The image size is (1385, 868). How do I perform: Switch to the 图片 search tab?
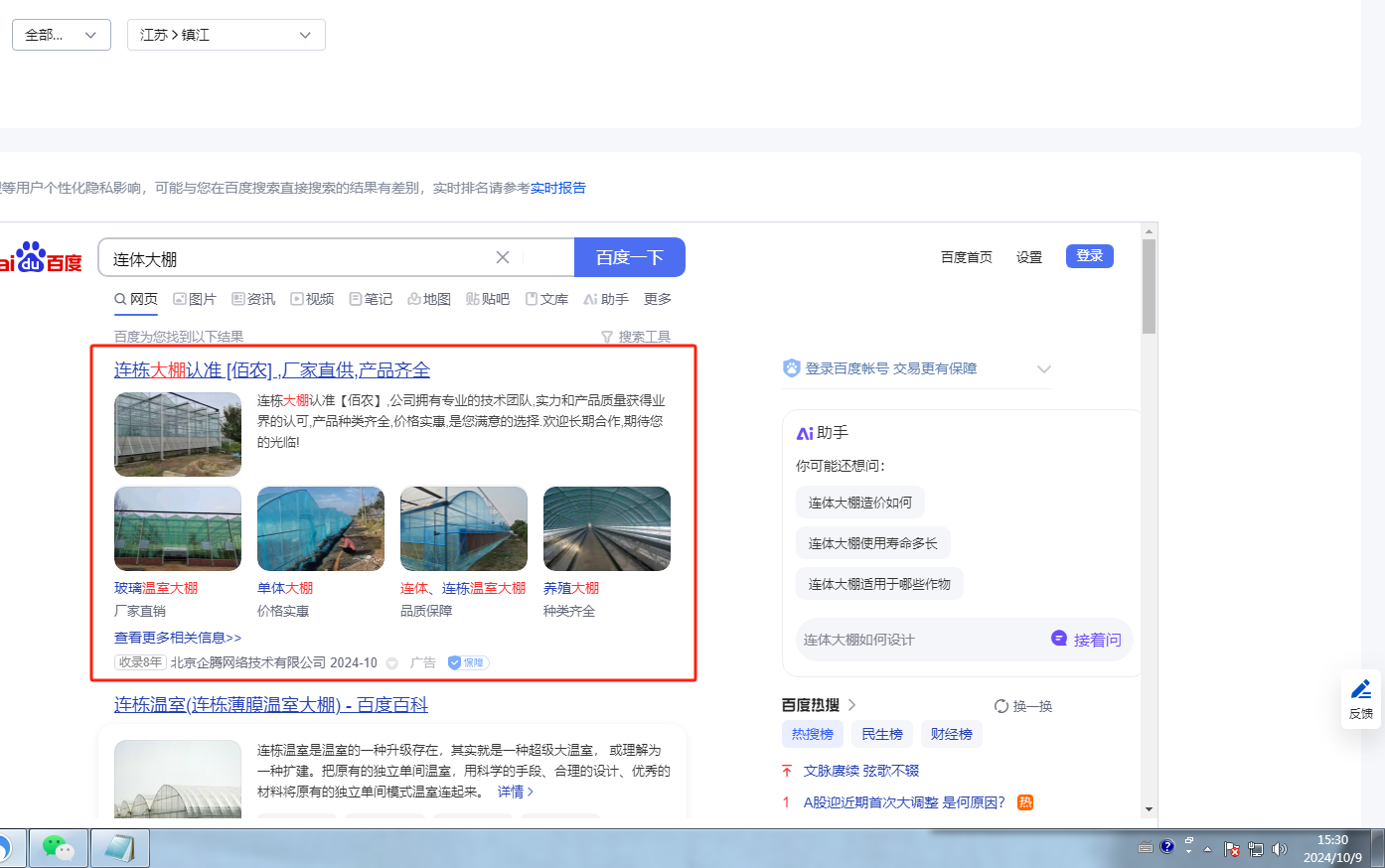(195, 299)
